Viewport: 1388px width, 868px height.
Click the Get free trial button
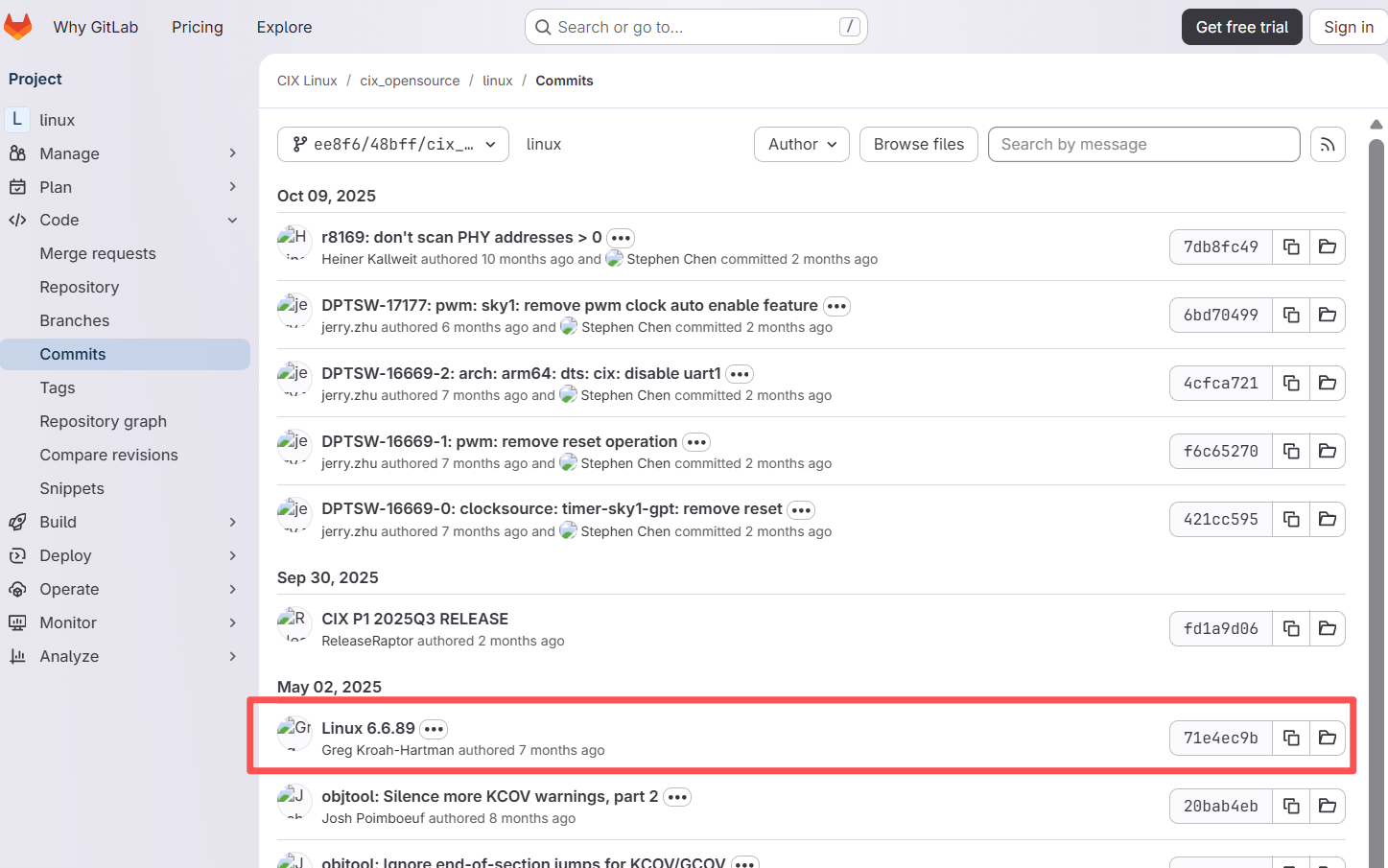point(1241,27)
